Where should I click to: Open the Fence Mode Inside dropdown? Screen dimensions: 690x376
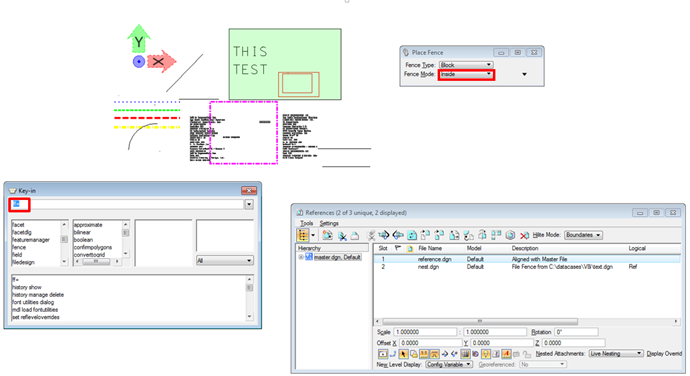pyautogui.click(x=466, y=74)
